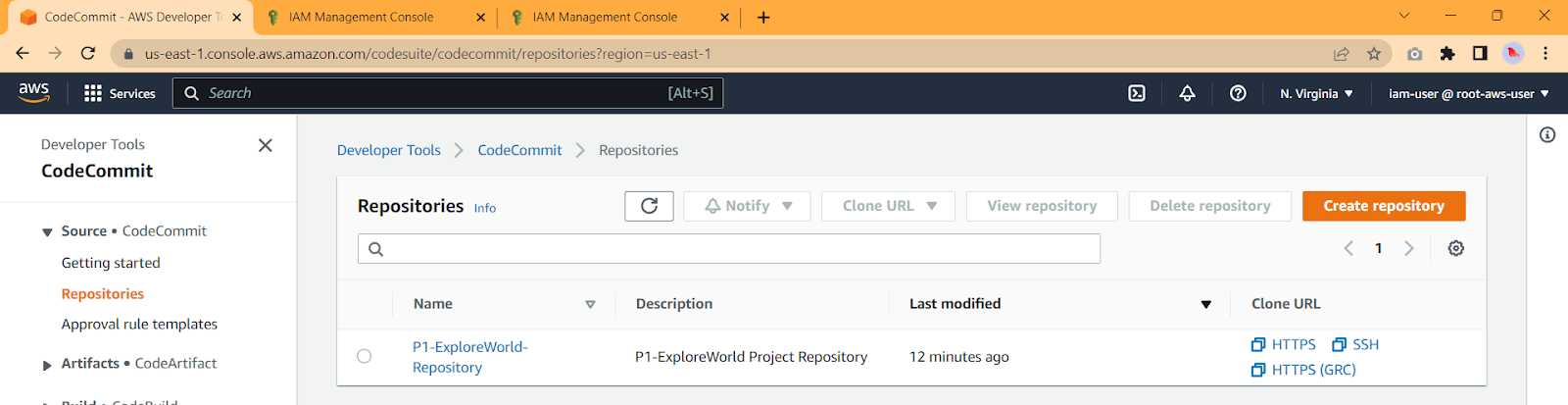Open Chrome three-dot menu
The width and height of the screenshot is (1568, 405).
click(1545, 53)
